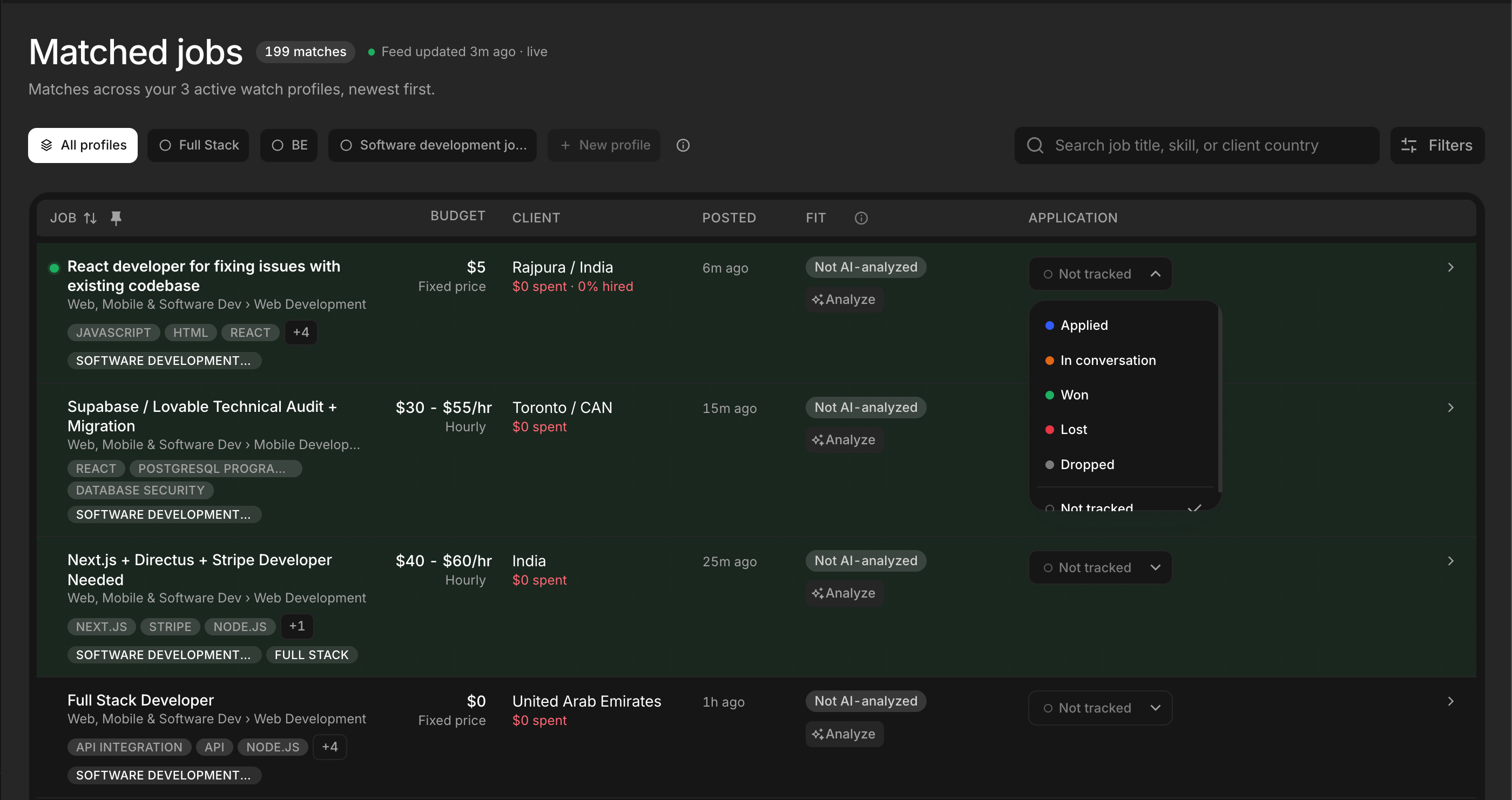Click the green new-job dot on React row

click(54, 268)
